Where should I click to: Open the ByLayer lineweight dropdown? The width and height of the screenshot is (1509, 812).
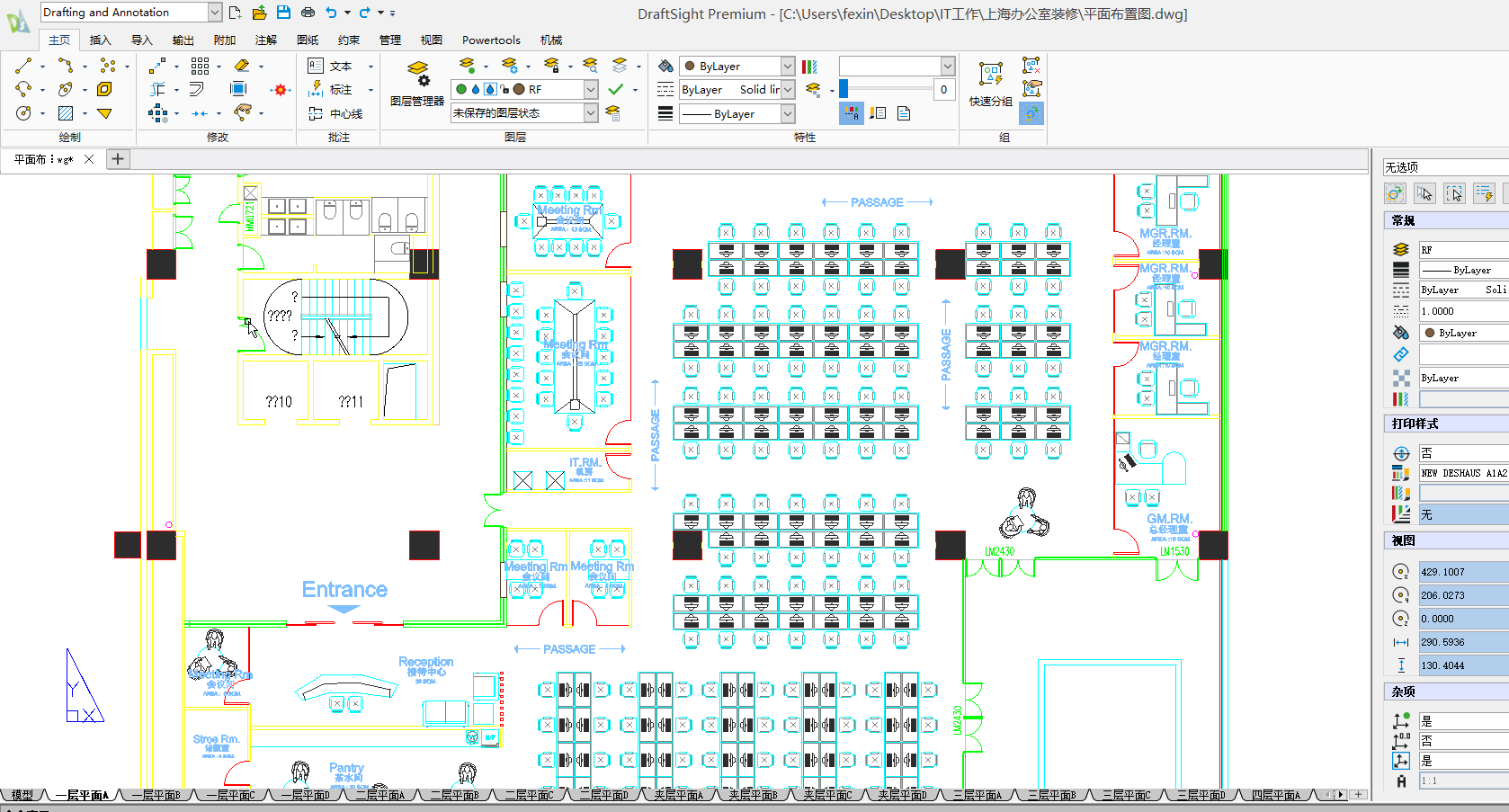point(788,113)
